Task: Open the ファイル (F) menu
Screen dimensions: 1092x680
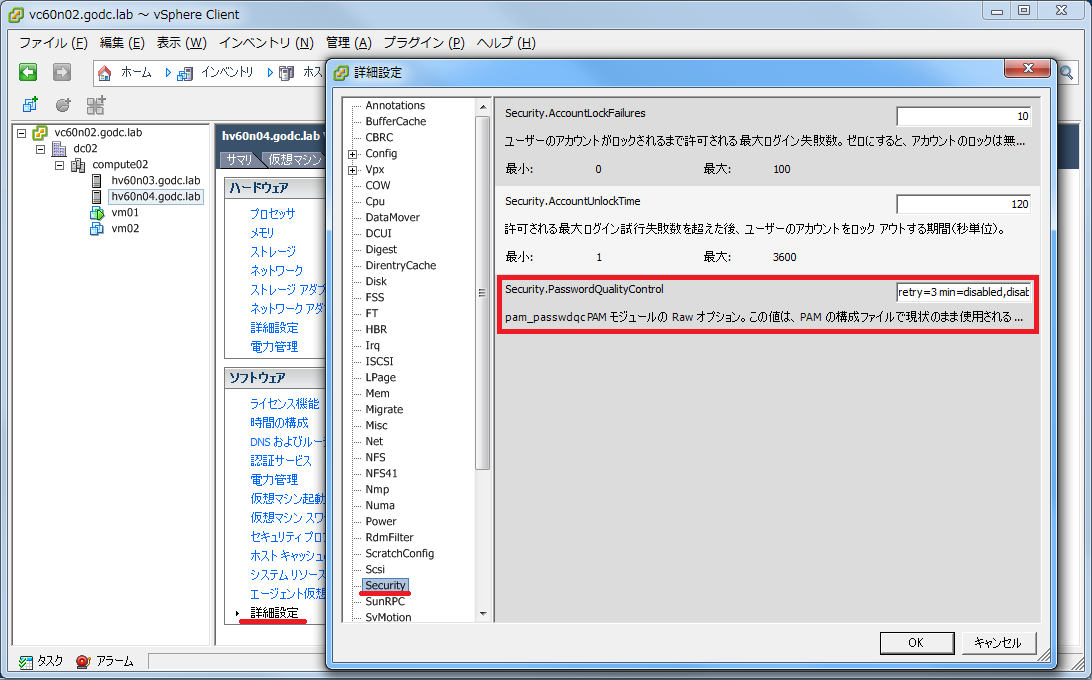Action: (53, 42)
